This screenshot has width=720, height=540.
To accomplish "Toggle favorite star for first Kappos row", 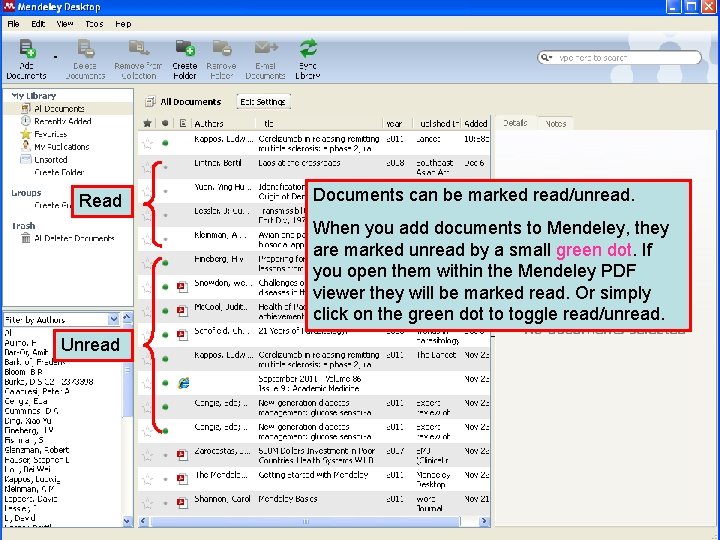I will (x=147, y=143).
